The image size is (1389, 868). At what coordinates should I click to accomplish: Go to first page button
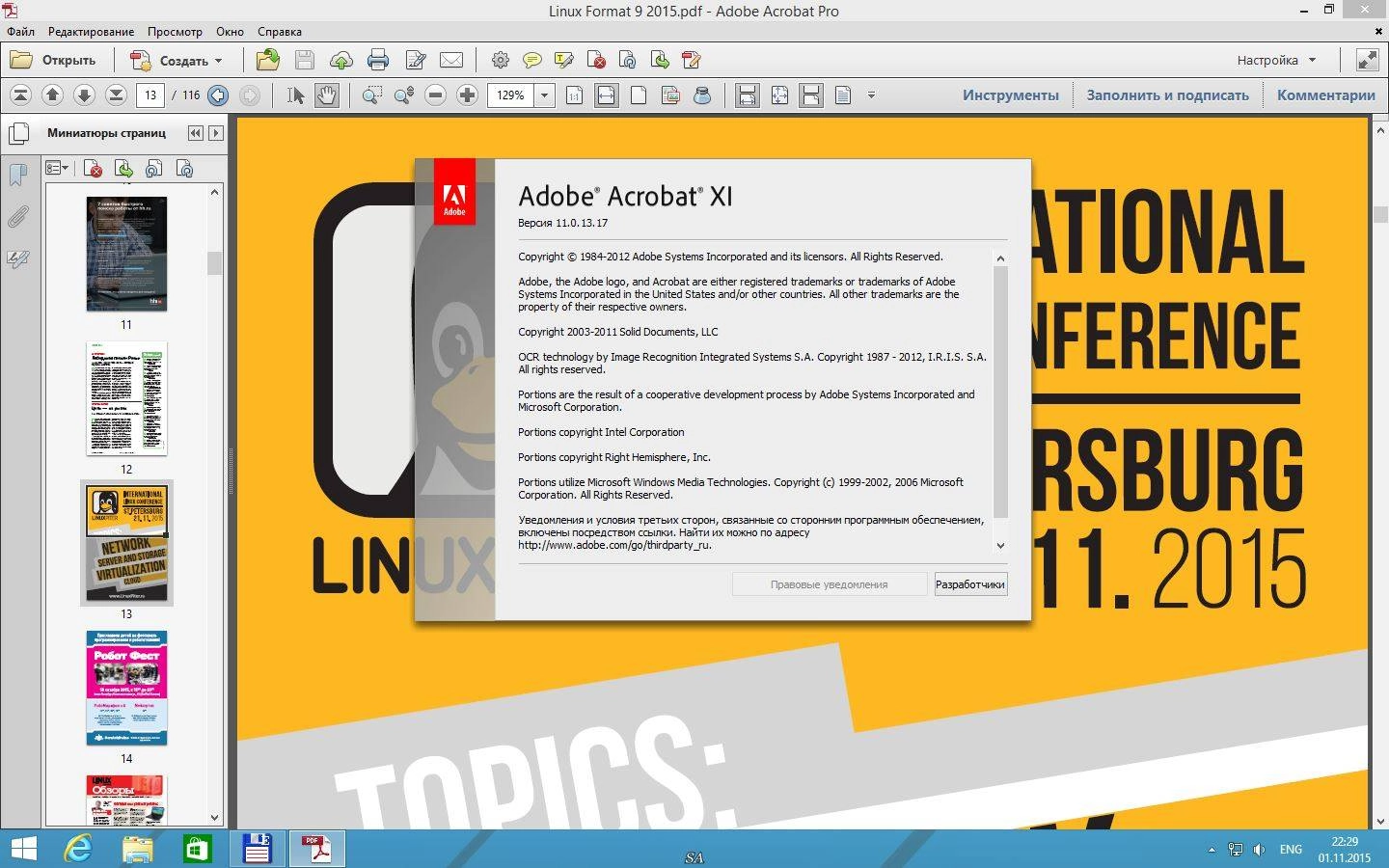pyautogui.click(x=21, y=95)
